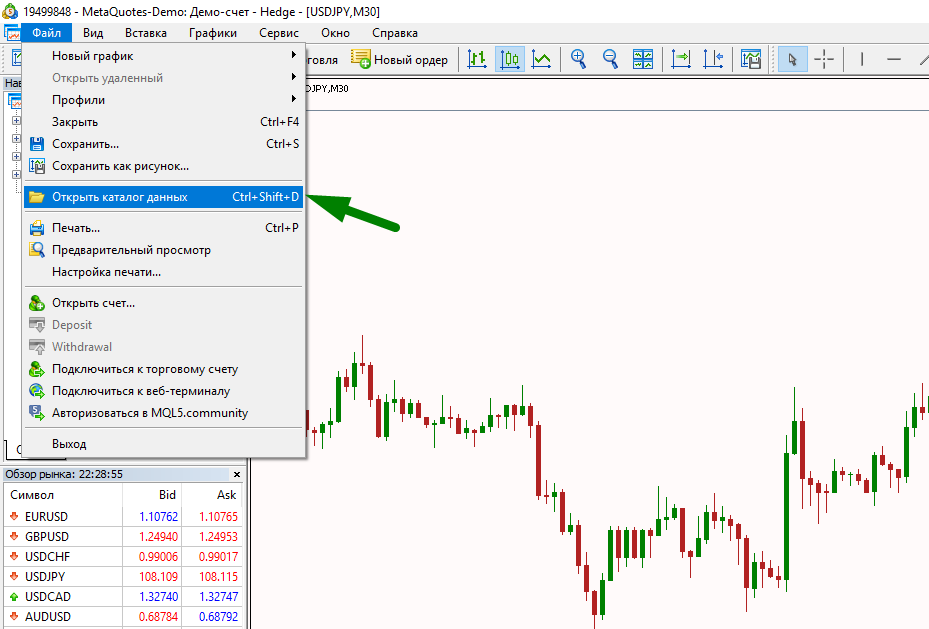Select the crosshair tool

(824, 59)
